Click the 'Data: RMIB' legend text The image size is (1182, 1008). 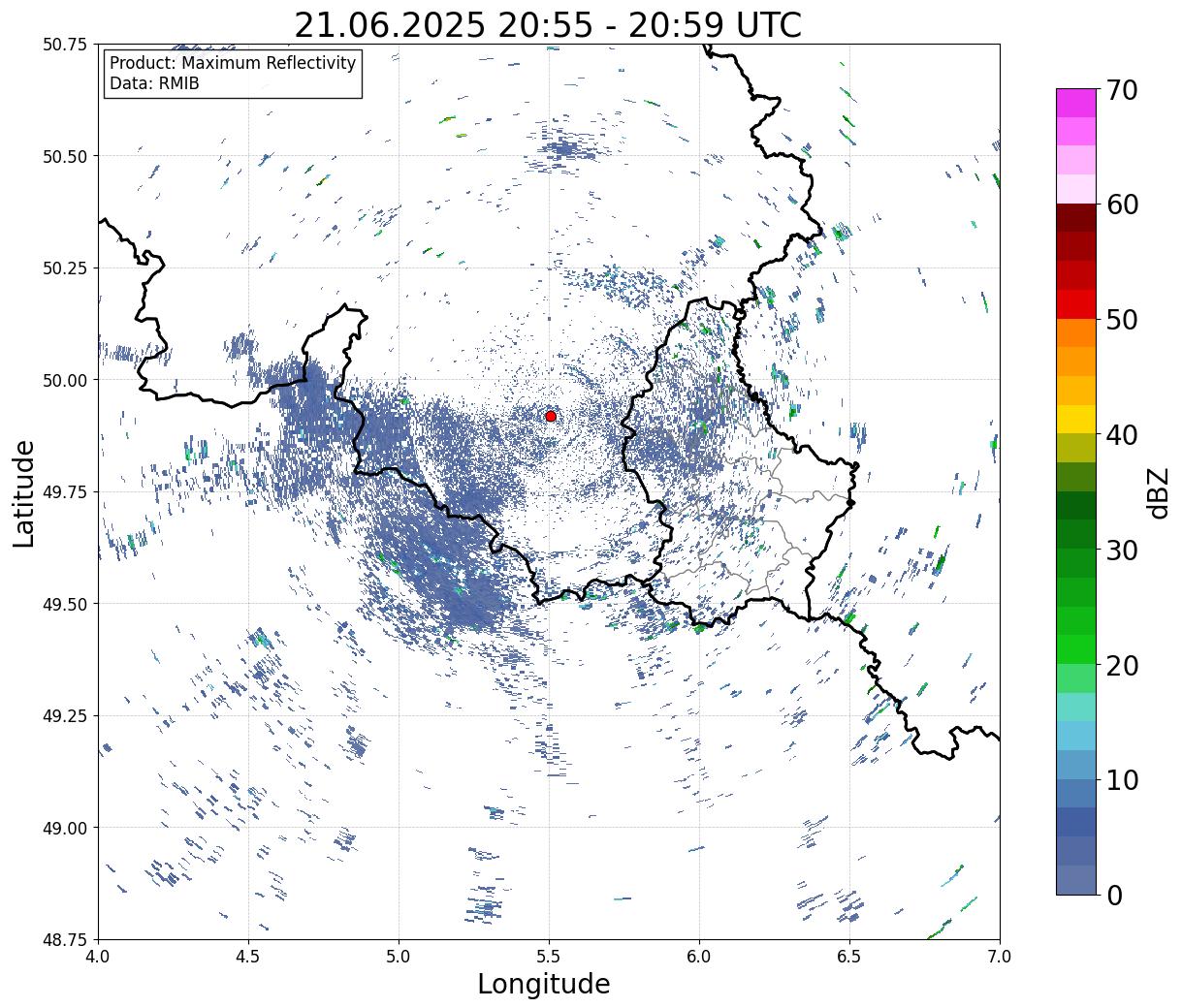point(154,84)
